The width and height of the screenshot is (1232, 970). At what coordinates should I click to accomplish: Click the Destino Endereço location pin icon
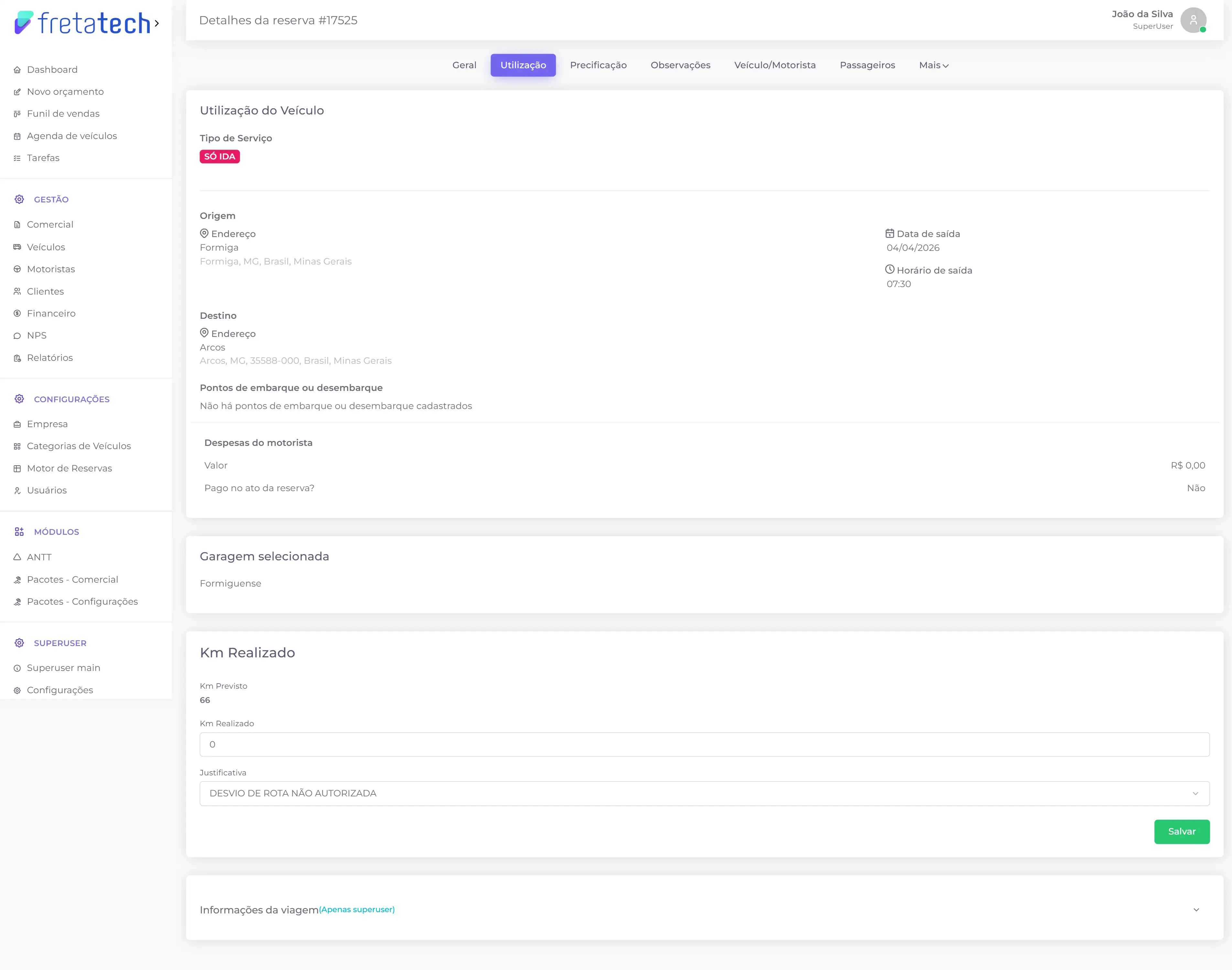tap(204, 333)
